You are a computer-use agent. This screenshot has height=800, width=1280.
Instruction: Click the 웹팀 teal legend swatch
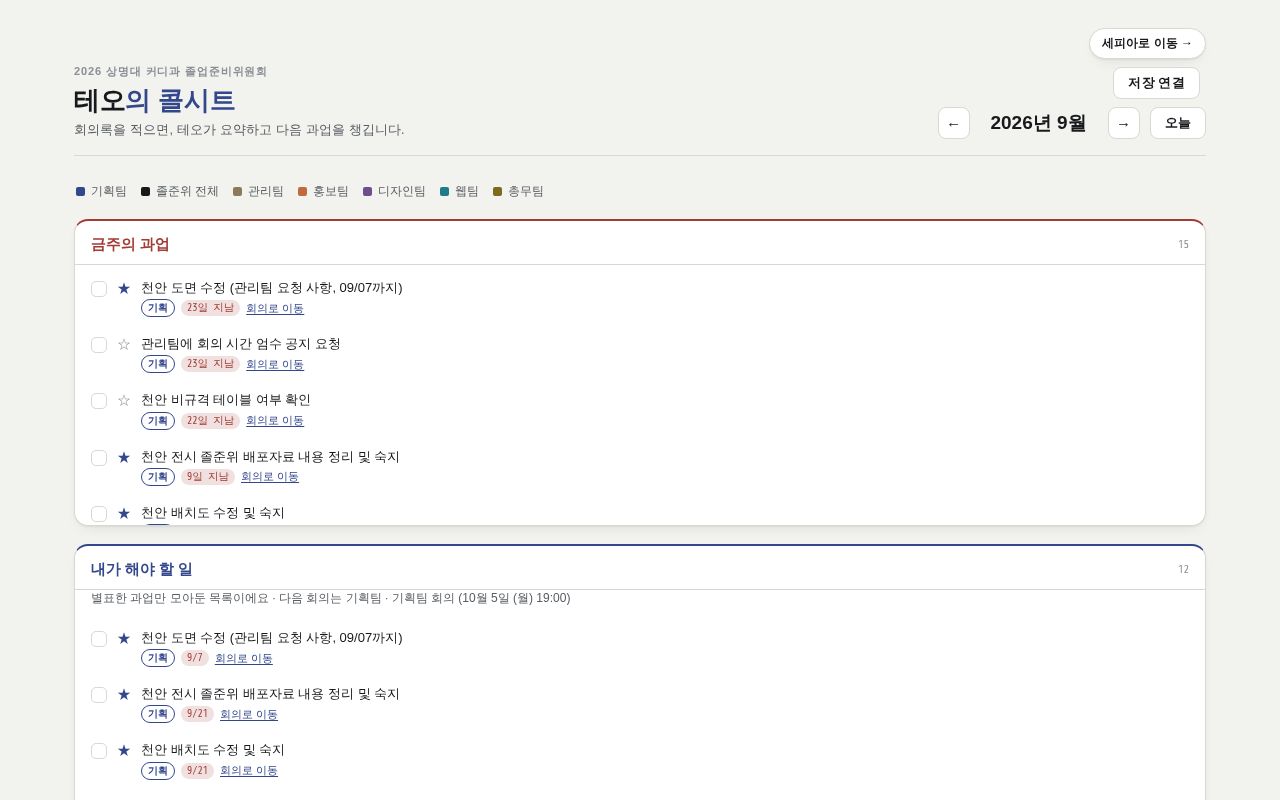click(x=445, y=191)
